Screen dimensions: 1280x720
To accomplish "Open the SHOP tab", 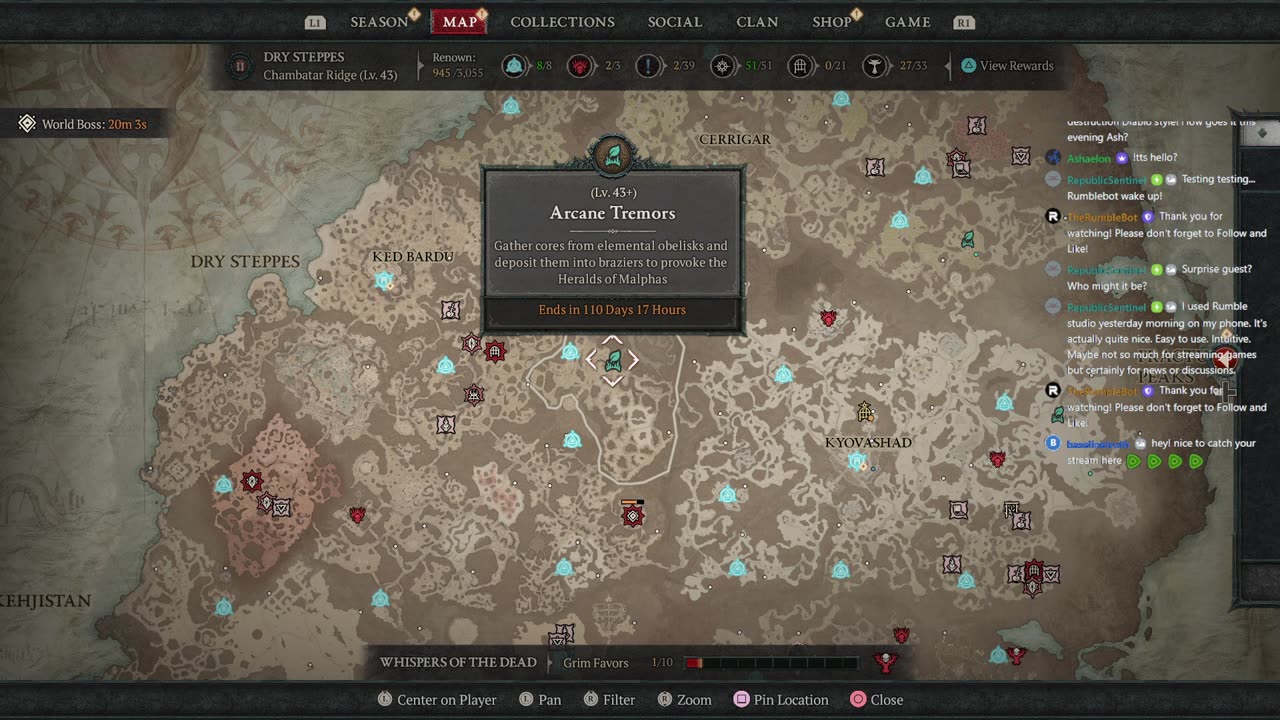I will click(x=831, y=22).
